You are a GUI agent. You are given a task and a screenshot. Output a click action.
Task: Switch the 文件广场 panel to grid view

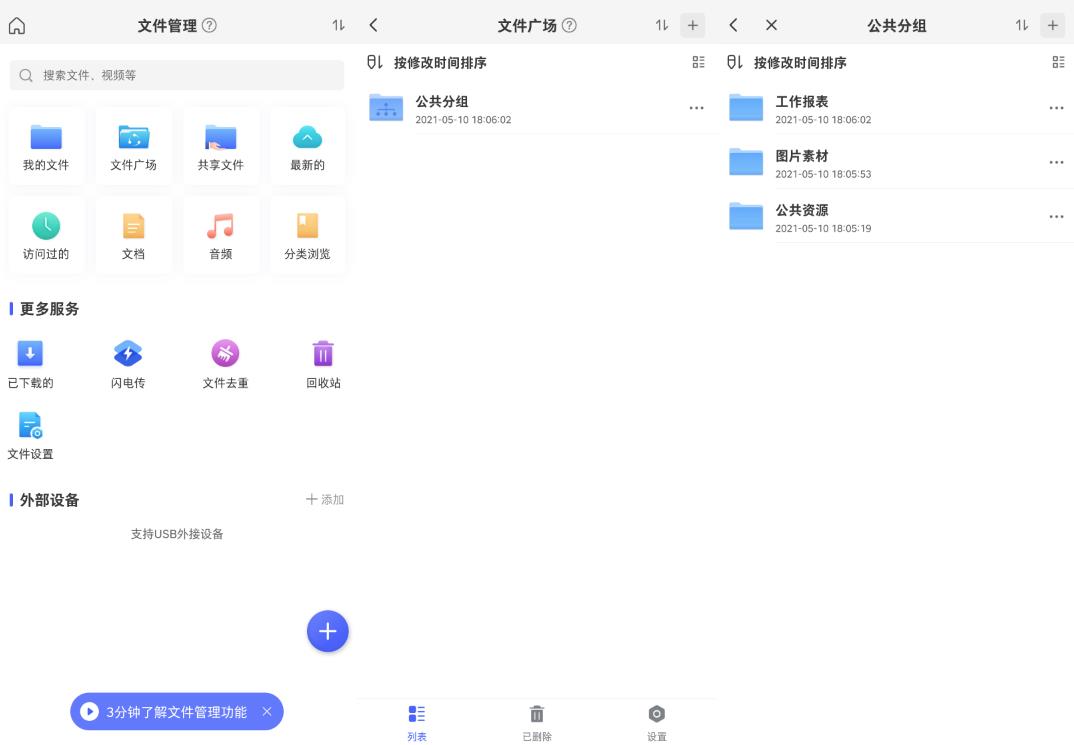click(x=698, y=62)
